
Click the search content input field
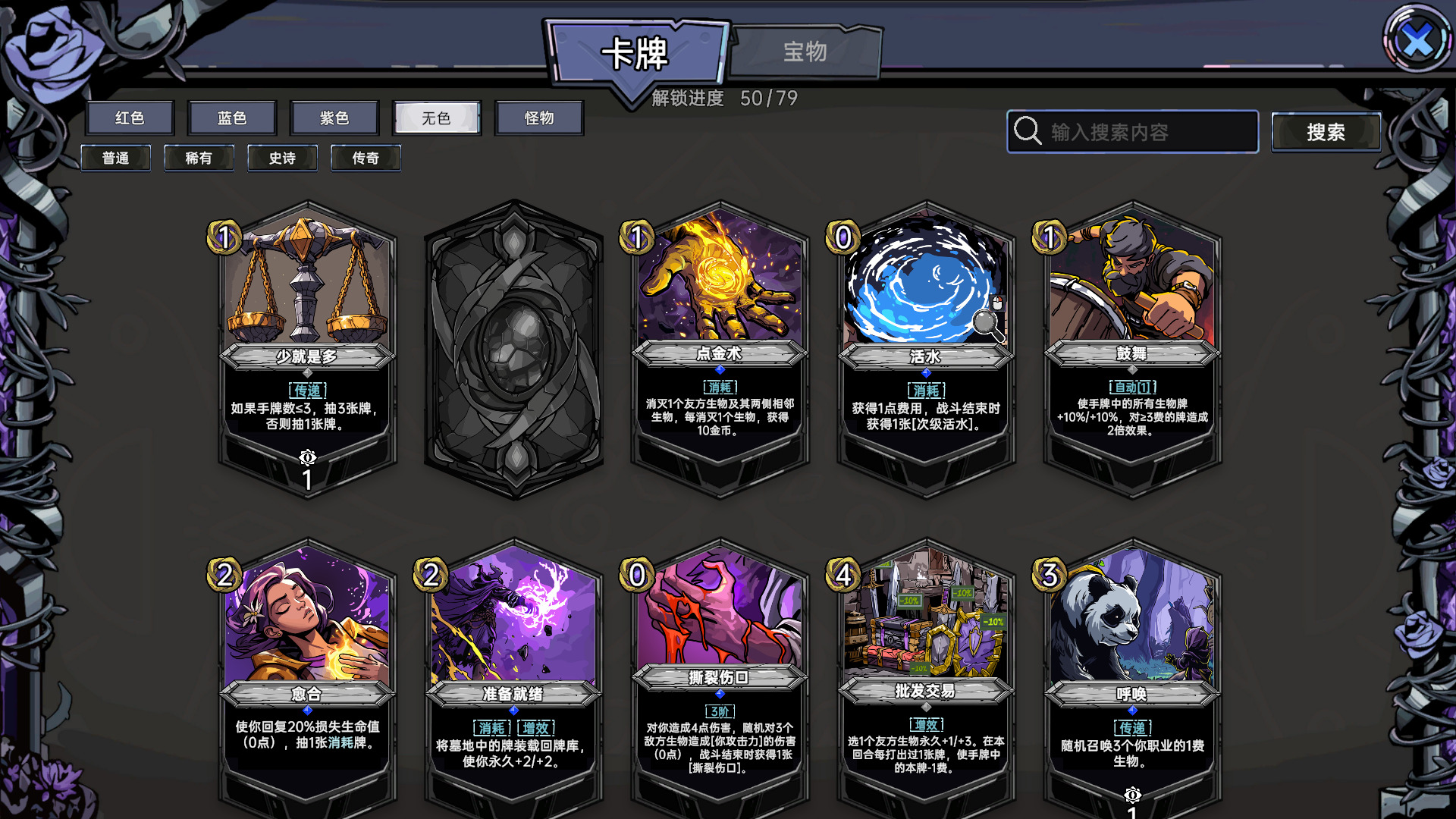(1133, 132)
